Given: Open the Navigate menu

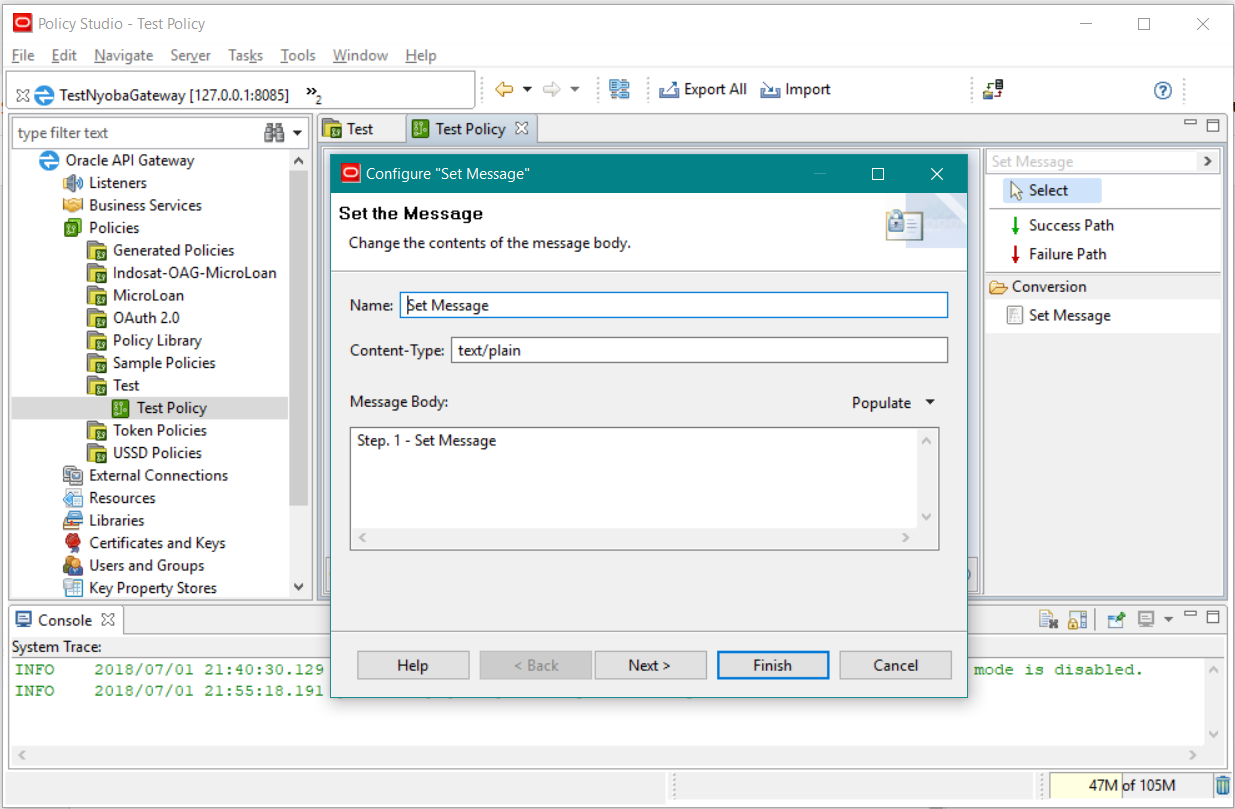Looking at the screenshot, I should click(x=124, y=56).
